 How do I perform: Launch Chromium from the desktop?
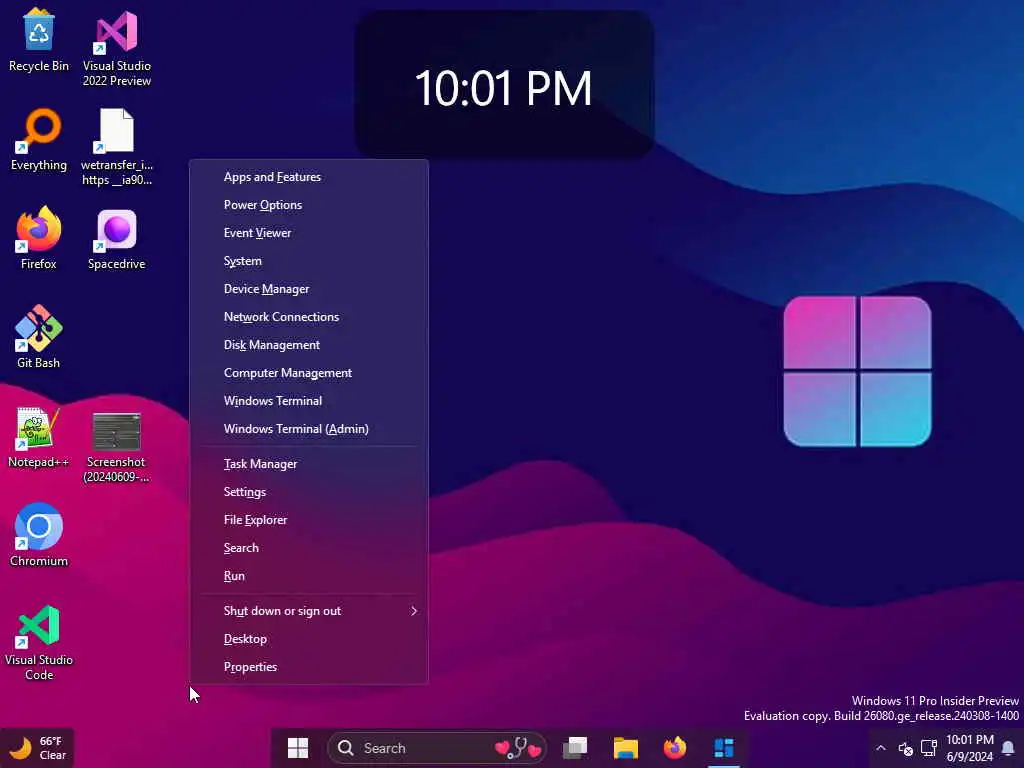click(39, 534)
